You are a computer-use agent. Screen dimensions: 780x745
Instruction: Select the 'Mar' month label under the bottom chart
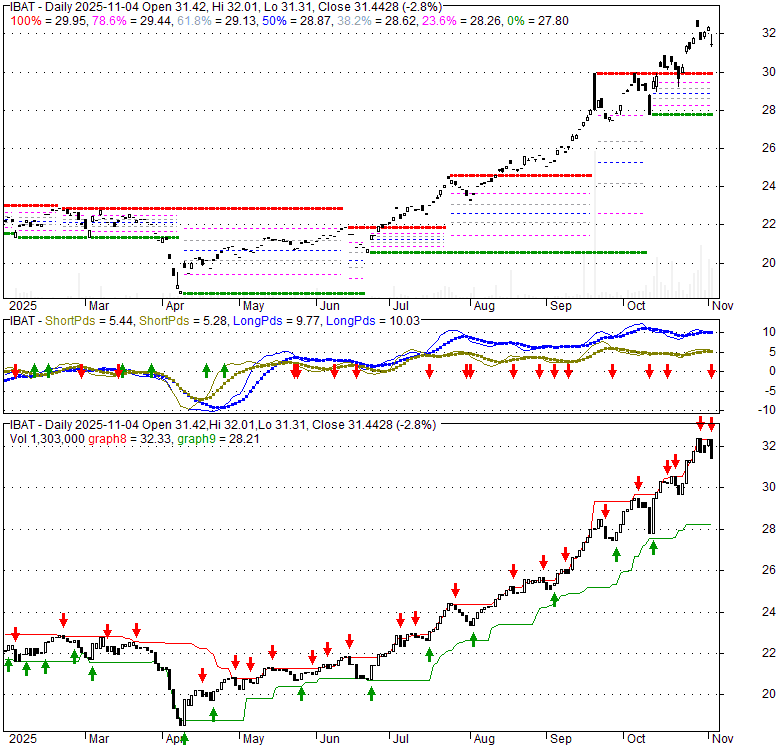pos(98,739)
